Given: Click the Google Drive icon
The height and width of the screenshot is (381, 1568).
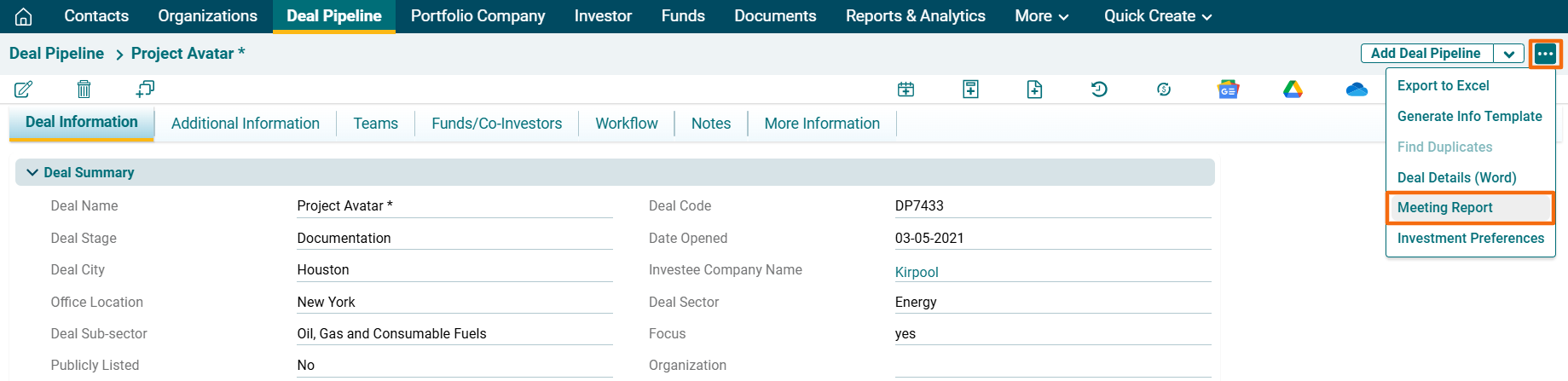Looking at the screenshot, I should pyautogui.click(x=1293, y=89).
